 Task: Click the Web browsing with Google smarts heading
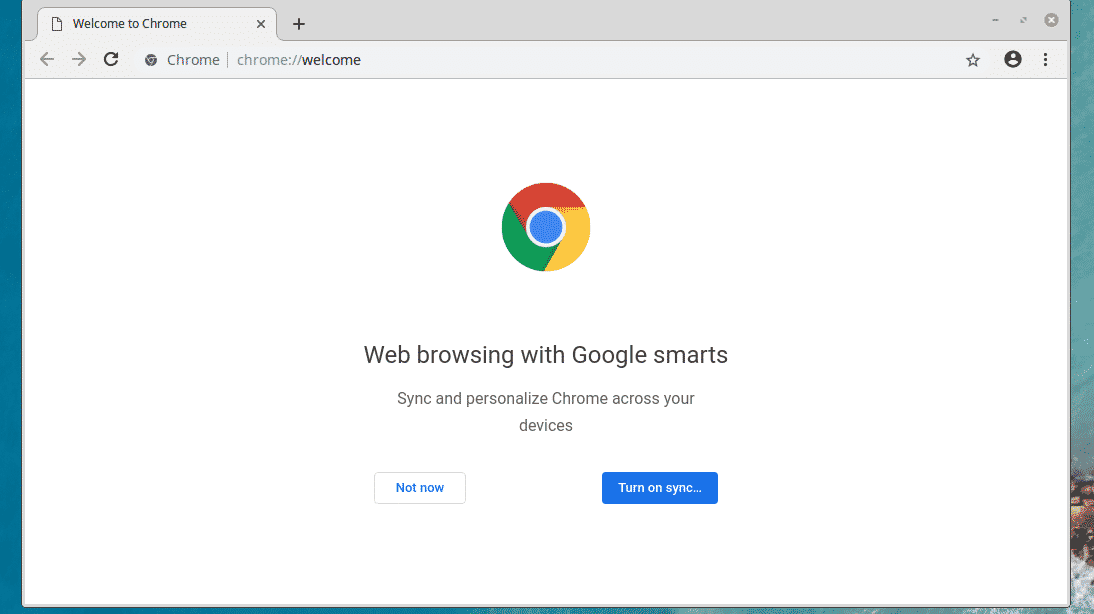pos(546,355)
